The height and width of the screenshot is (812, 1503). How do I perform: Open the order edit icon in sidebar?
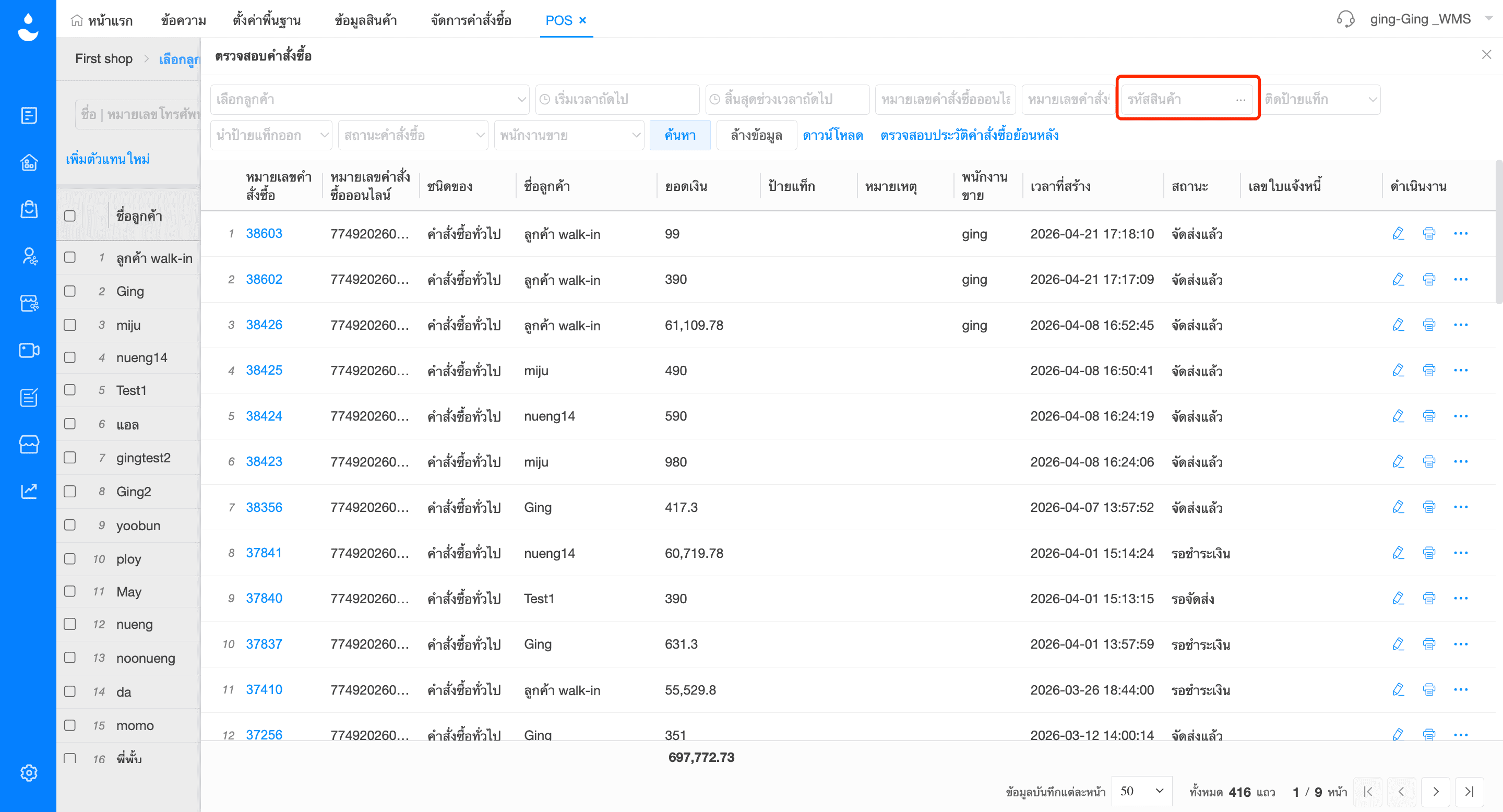[x=29, y=397]
